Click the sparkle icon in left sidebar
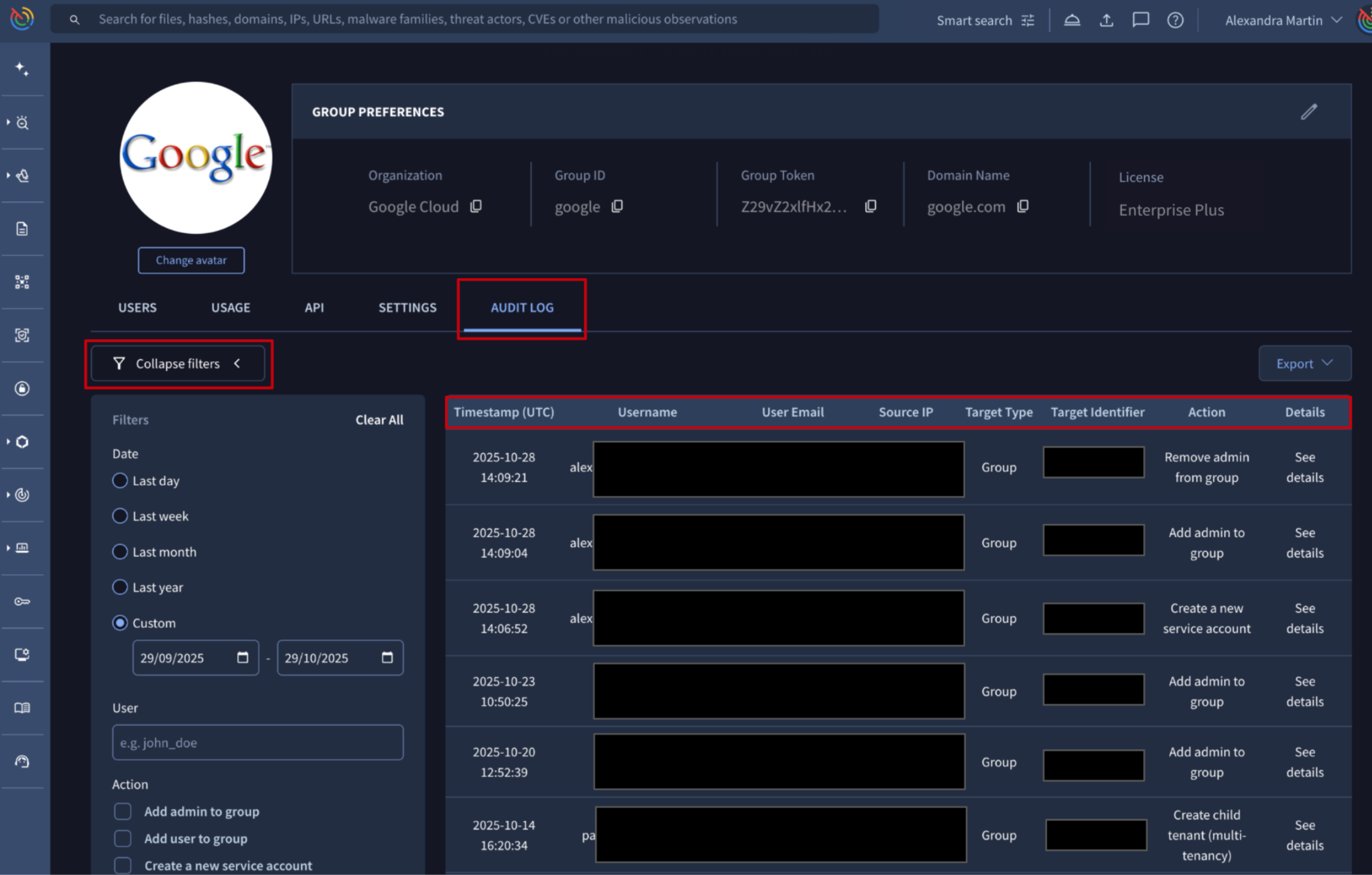This screenshot has height=875, width=1372. 22,69
